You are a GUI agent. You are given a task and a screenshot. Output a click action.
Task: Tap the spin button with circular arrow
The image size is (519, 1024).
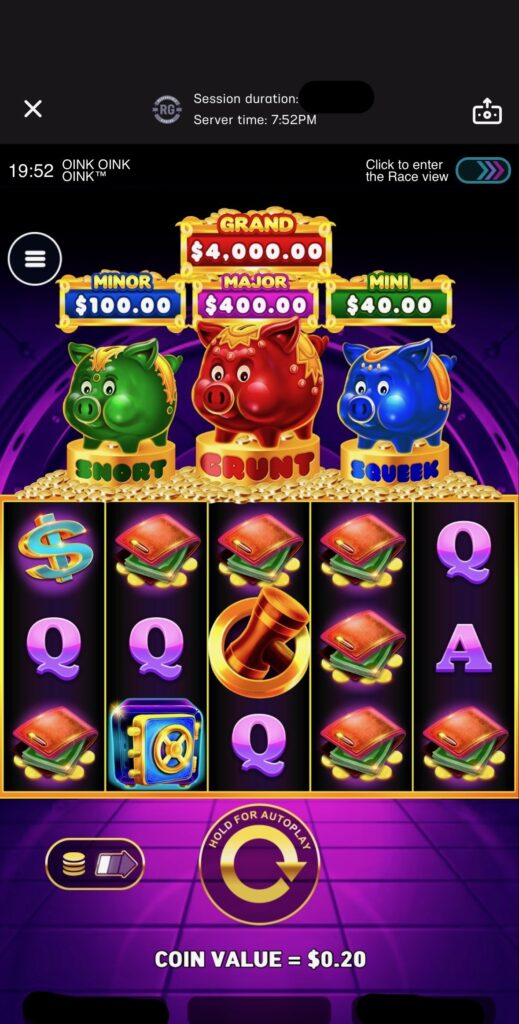(259, 864)
